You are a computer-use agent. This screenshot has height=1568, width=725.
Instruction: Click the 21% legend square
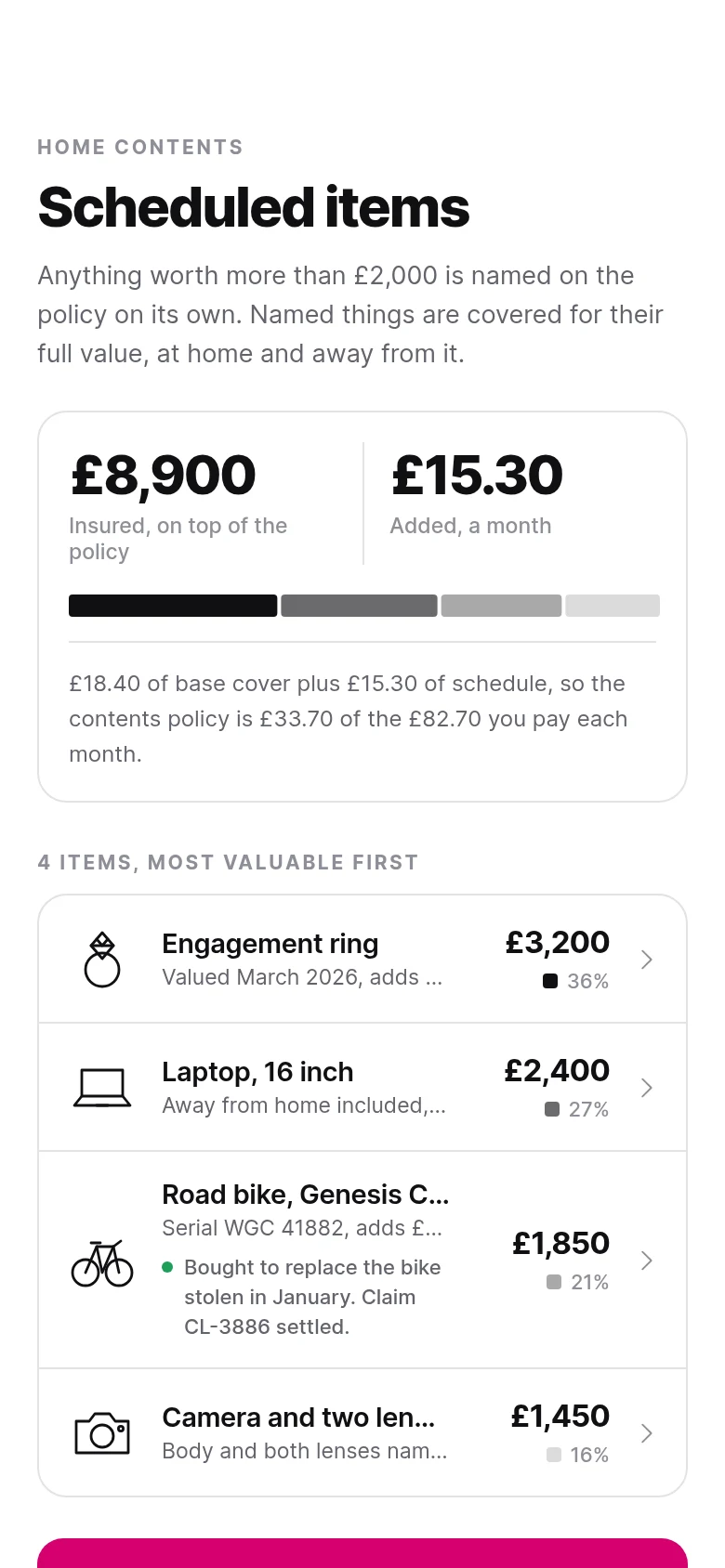click(554, 1282)
